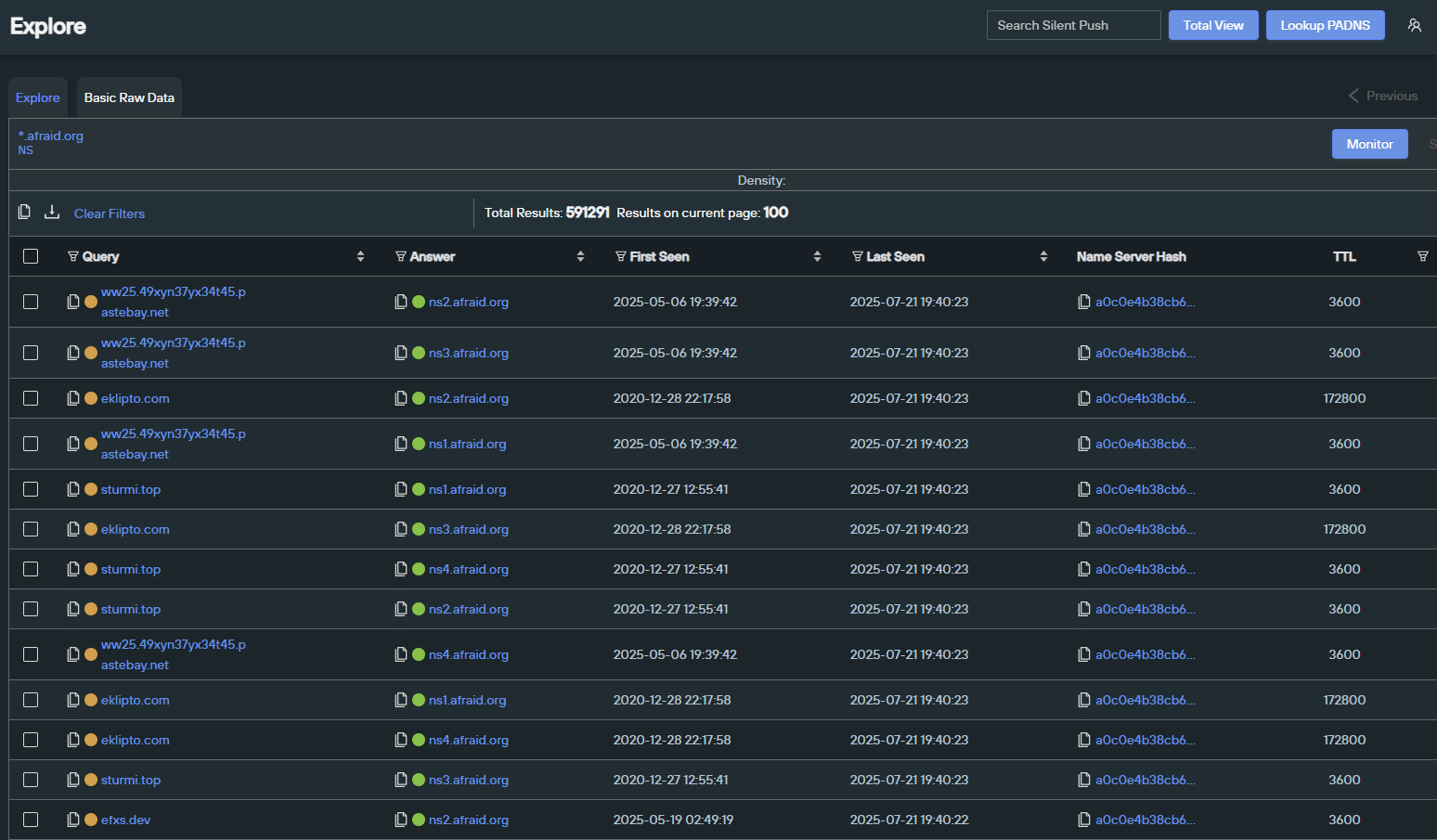Click the download results icon
This screenshot has height=840, width=1437.
point(52,213)
